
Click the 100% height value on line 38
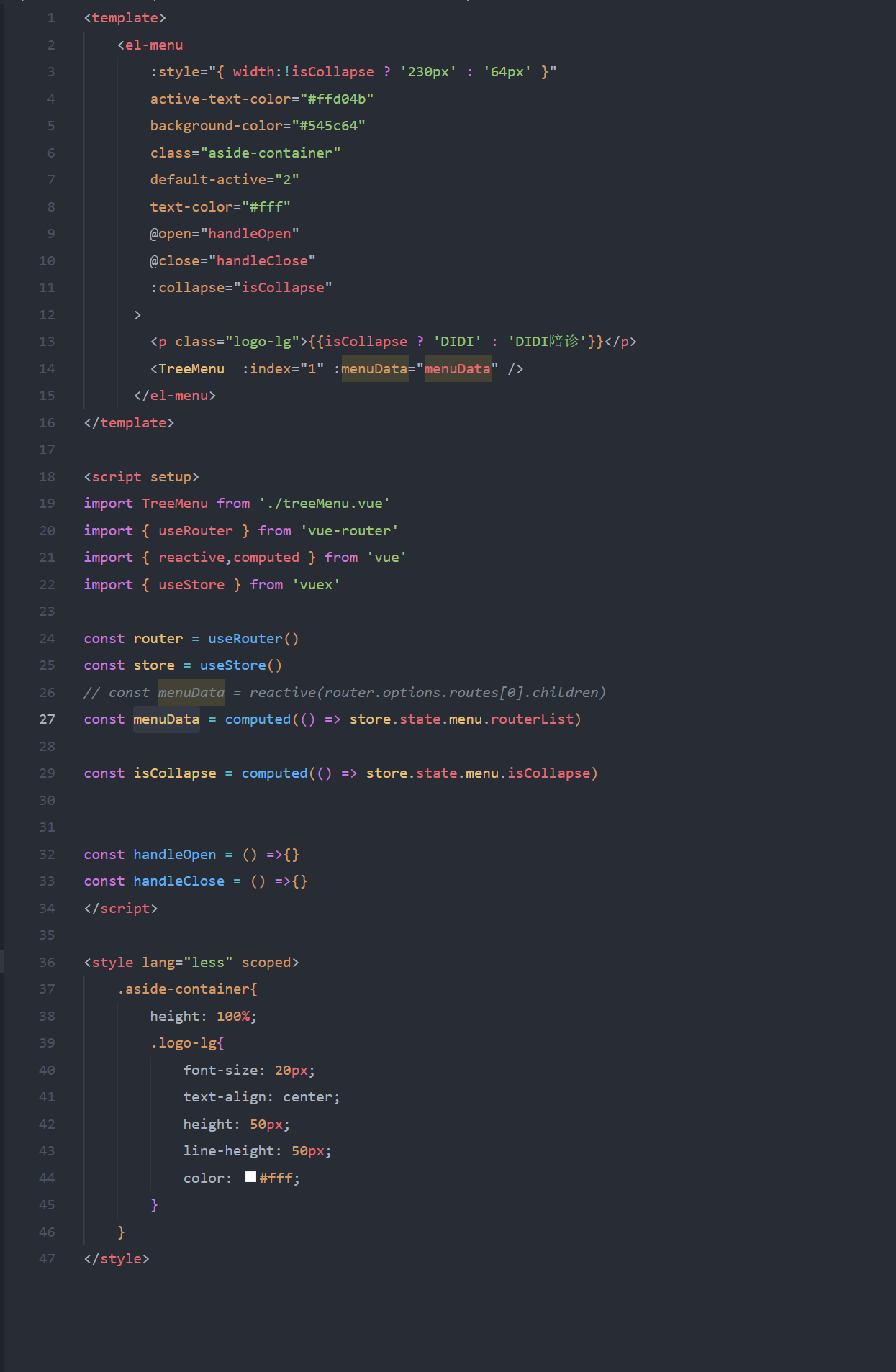[x=233, y=1016]
